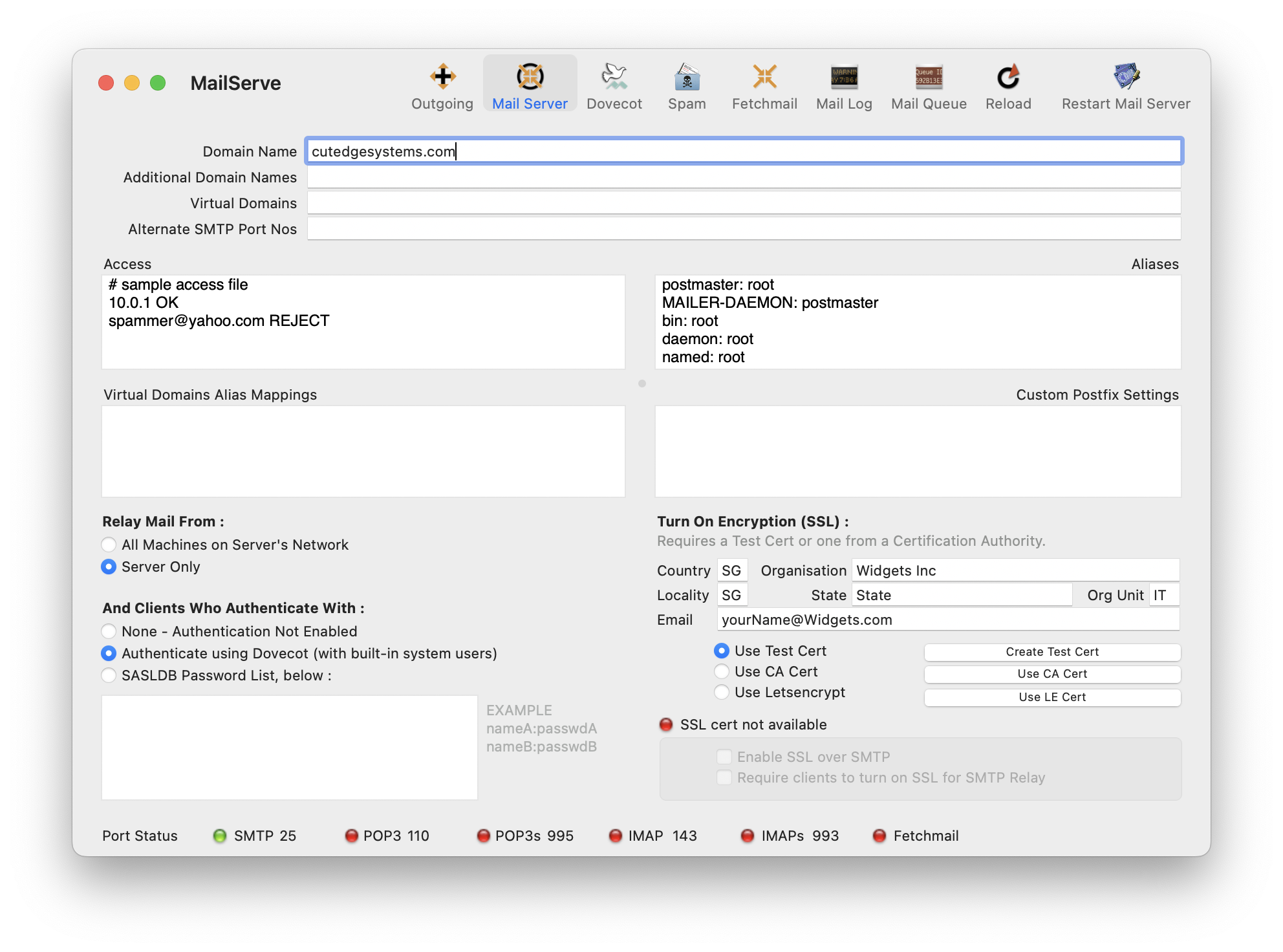Open the Spam skull icon
The width and height of the screenshot is (1283, 952).
pos(687,78)
